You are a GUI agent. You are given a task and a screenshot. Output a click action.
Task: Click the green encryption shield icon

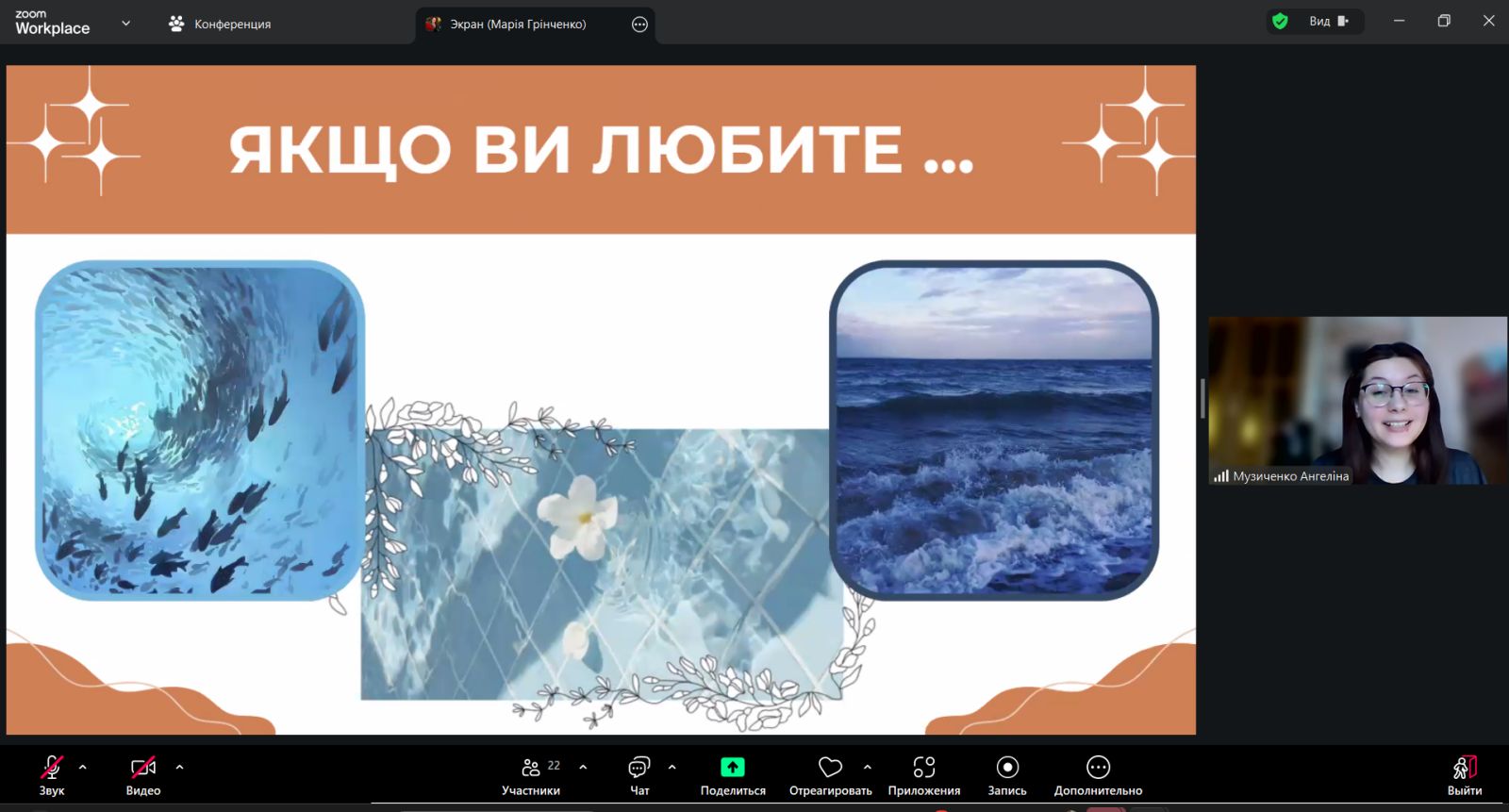[x=1280, y=22]
